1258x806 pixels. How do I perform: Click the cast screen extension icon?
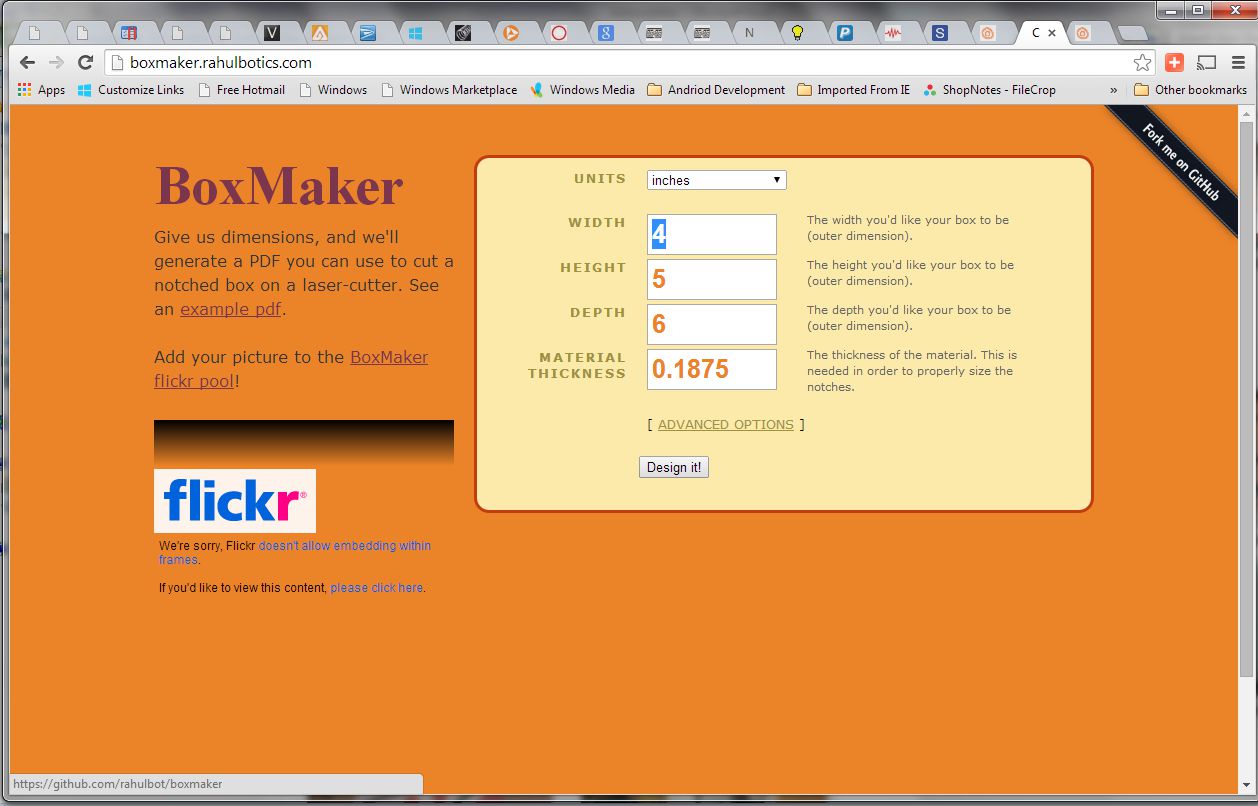(1206, 62)
